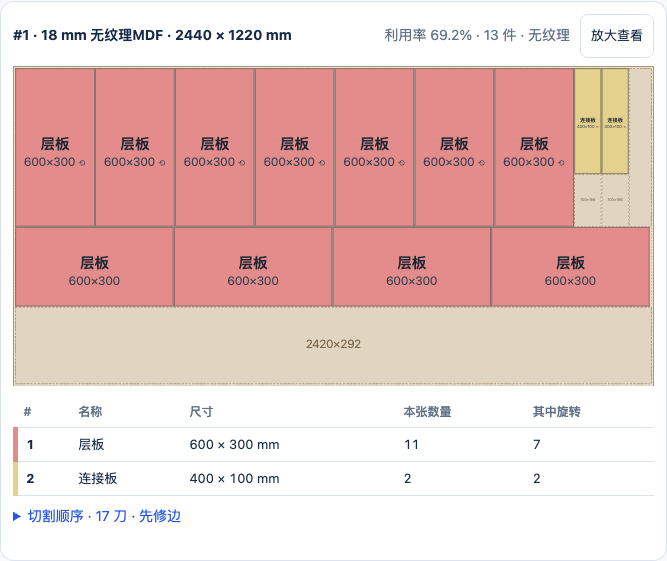Select the 连接板 name cell in table
This screenshot has width=667, height=561.
point(97,478)
